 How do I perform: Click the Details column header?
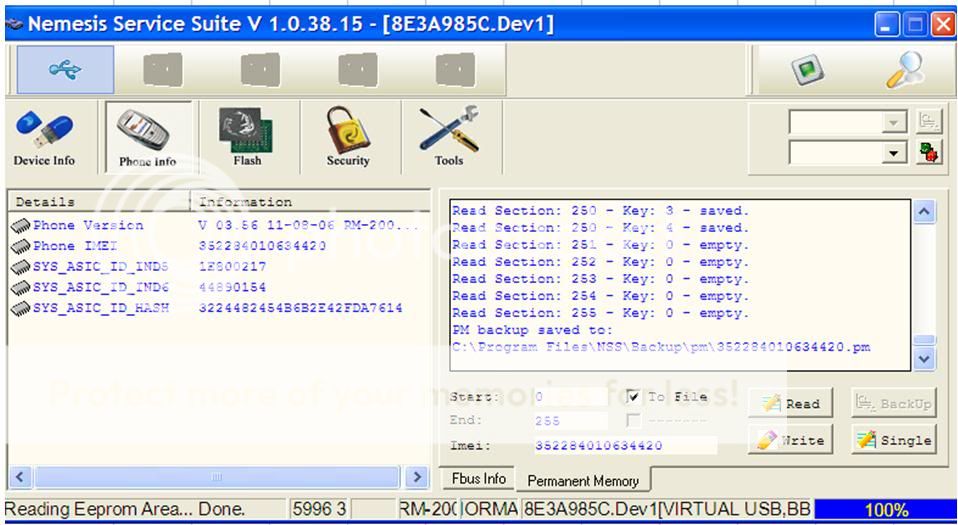(99, 202)
